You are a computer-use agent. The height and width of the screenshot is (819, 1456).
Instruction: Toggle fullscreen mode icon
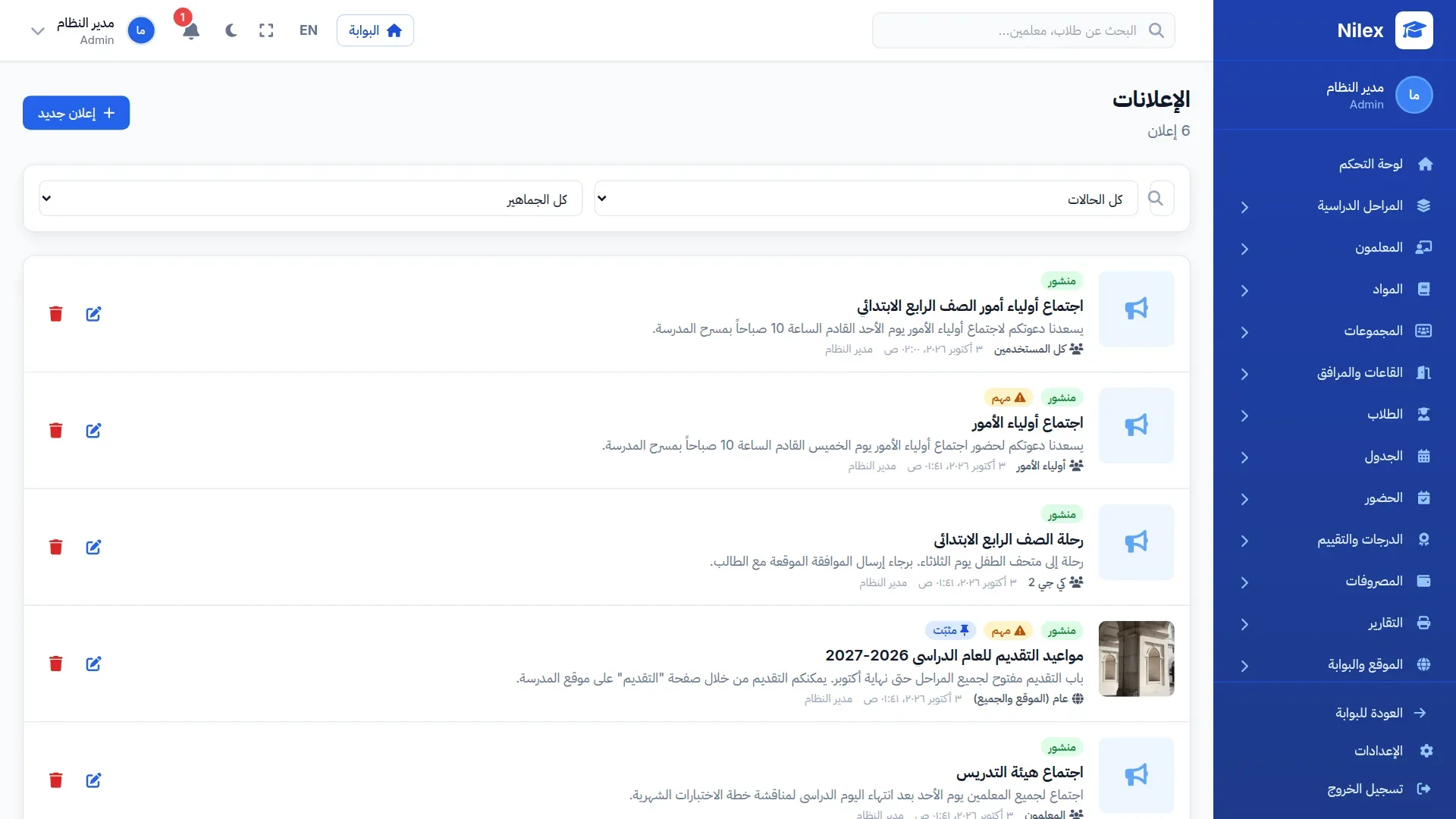click(x=266, y=30)
